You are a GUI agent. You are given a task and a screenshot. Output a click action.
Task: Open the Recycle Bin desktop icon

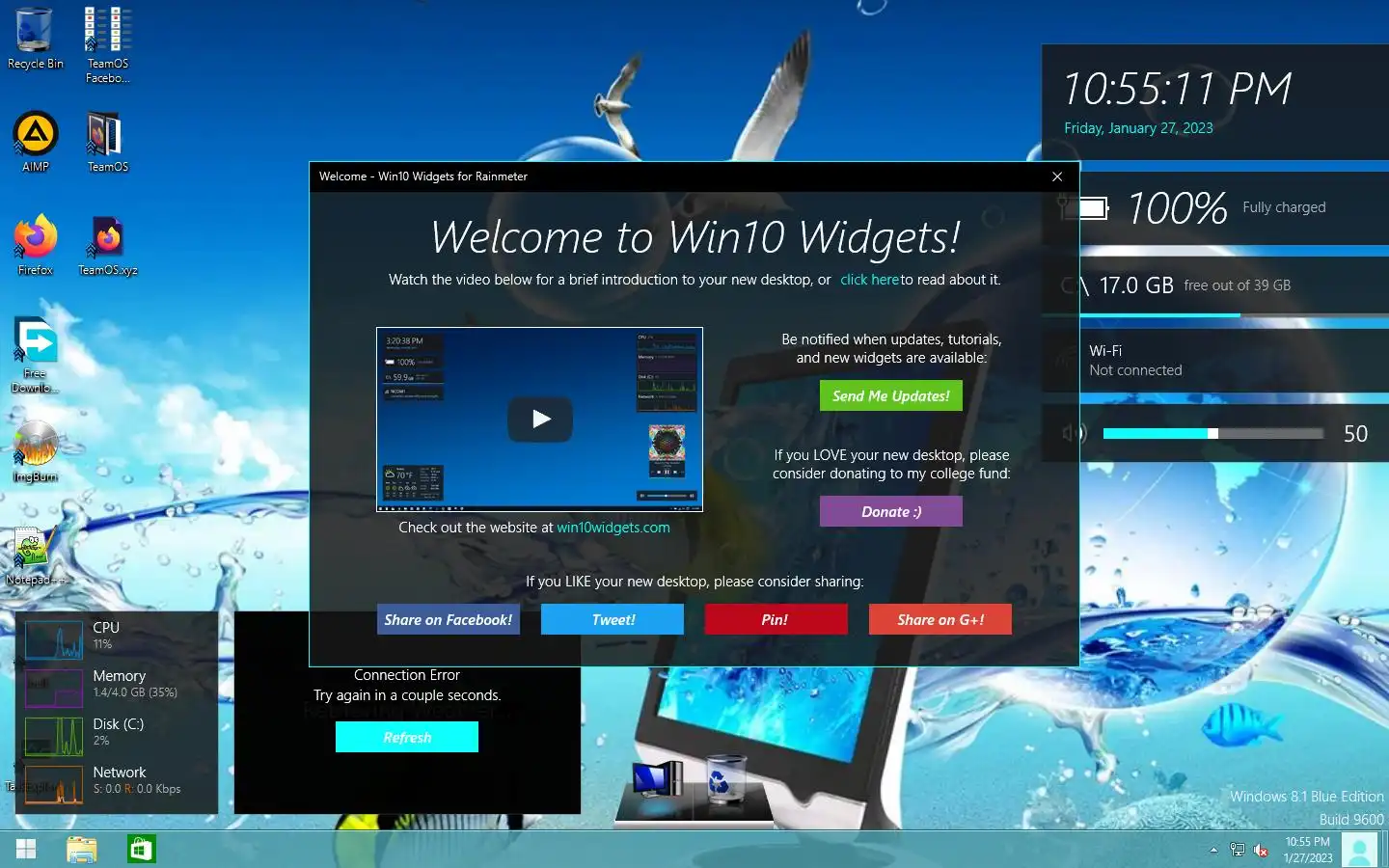tap(35, 39)
